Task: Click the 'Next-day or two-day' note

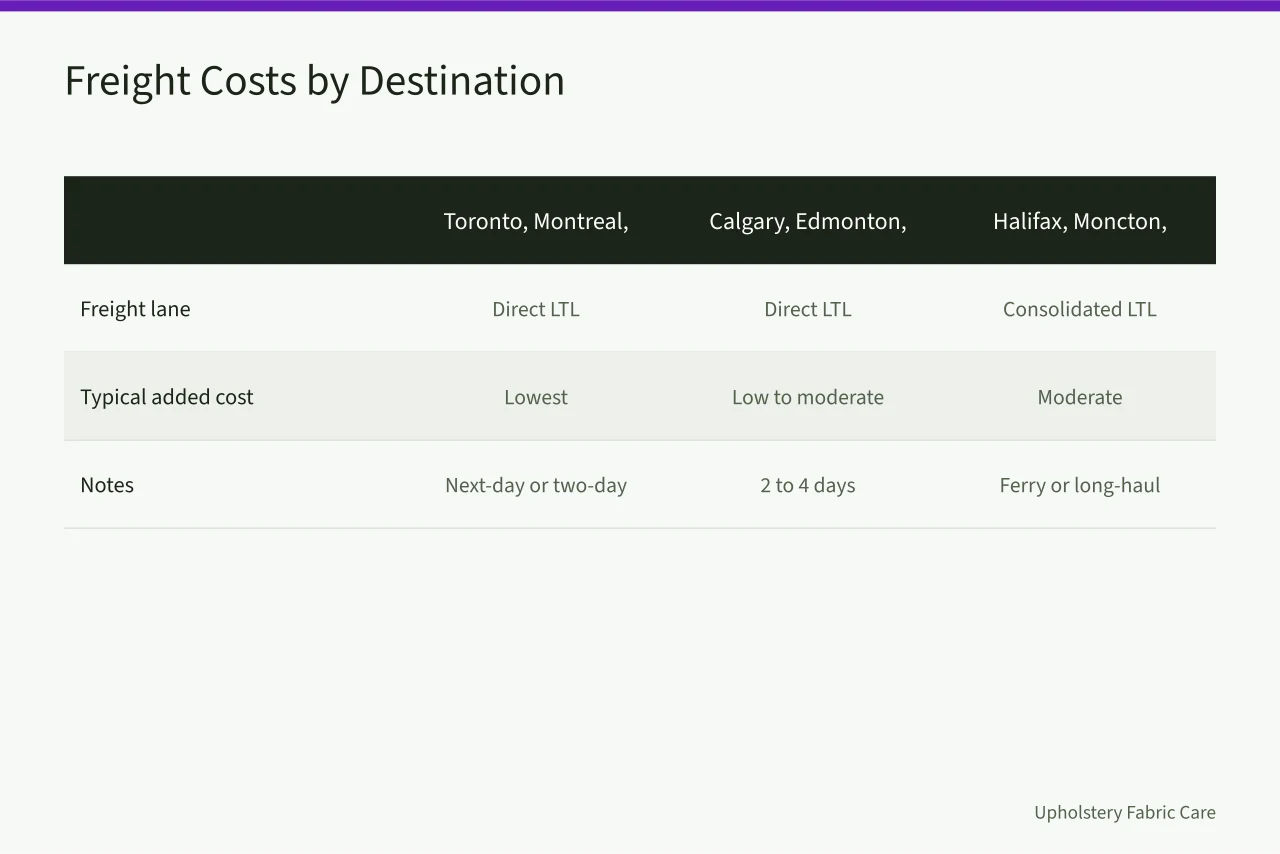Action: pyautogui.click(x=536, y=485)
